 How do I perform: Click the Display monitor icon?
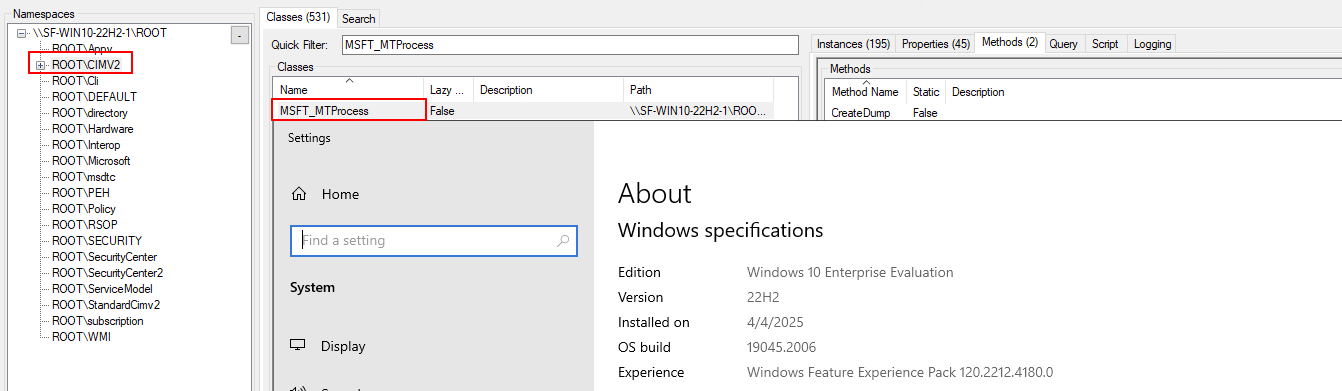[298, 346]
